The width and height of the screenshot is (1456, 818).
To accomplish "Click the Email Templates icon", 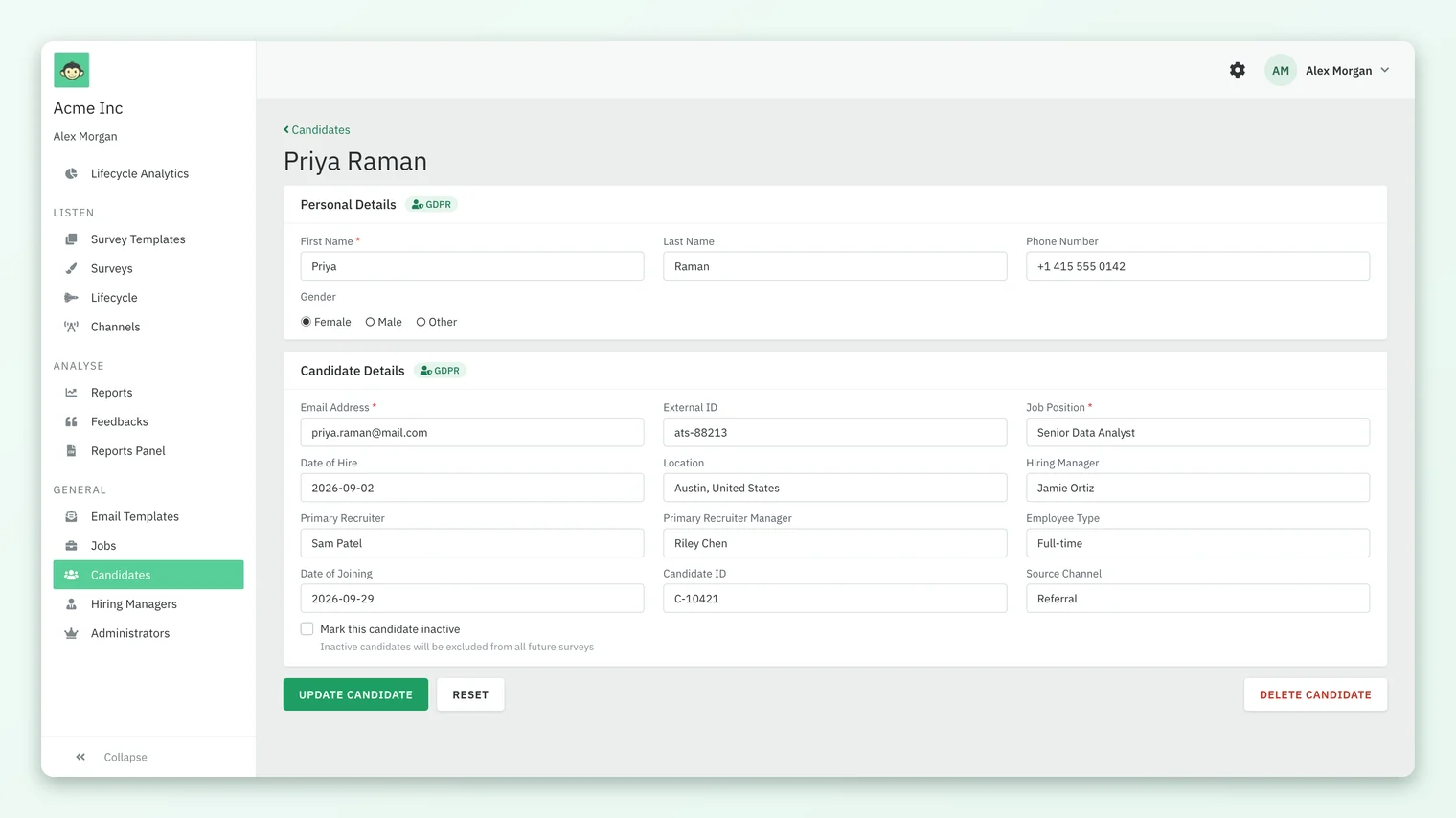I will tap(71, 516).
